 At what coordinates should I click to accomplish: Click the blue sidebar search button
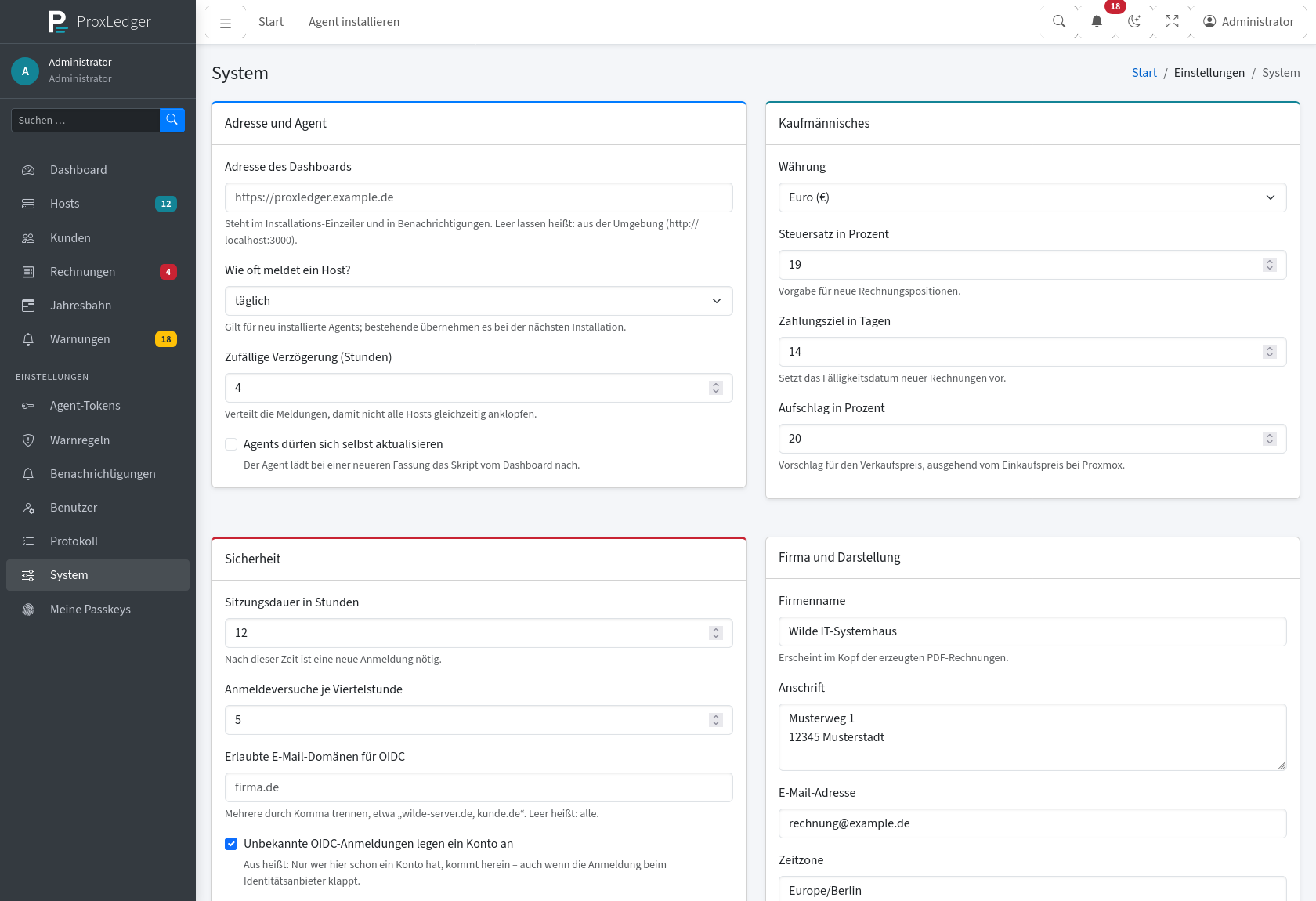point(172,120)
